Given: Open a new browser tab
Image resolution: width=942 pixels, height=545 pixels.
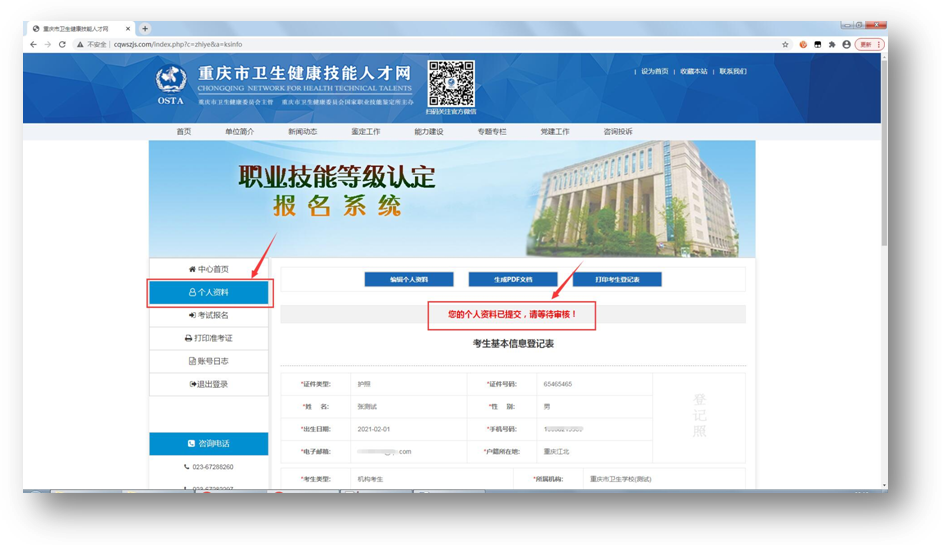Looking at the screenshot, I should 145,29.
